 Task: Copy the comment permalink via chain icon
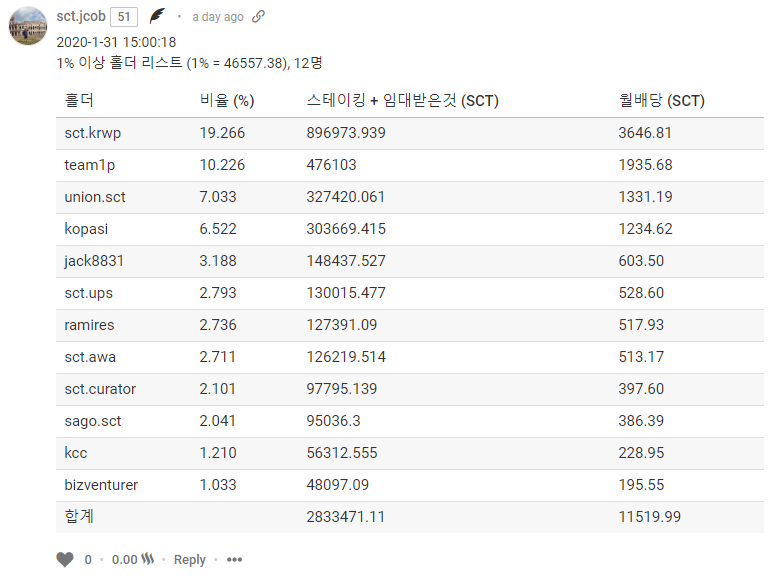[259, 17]
